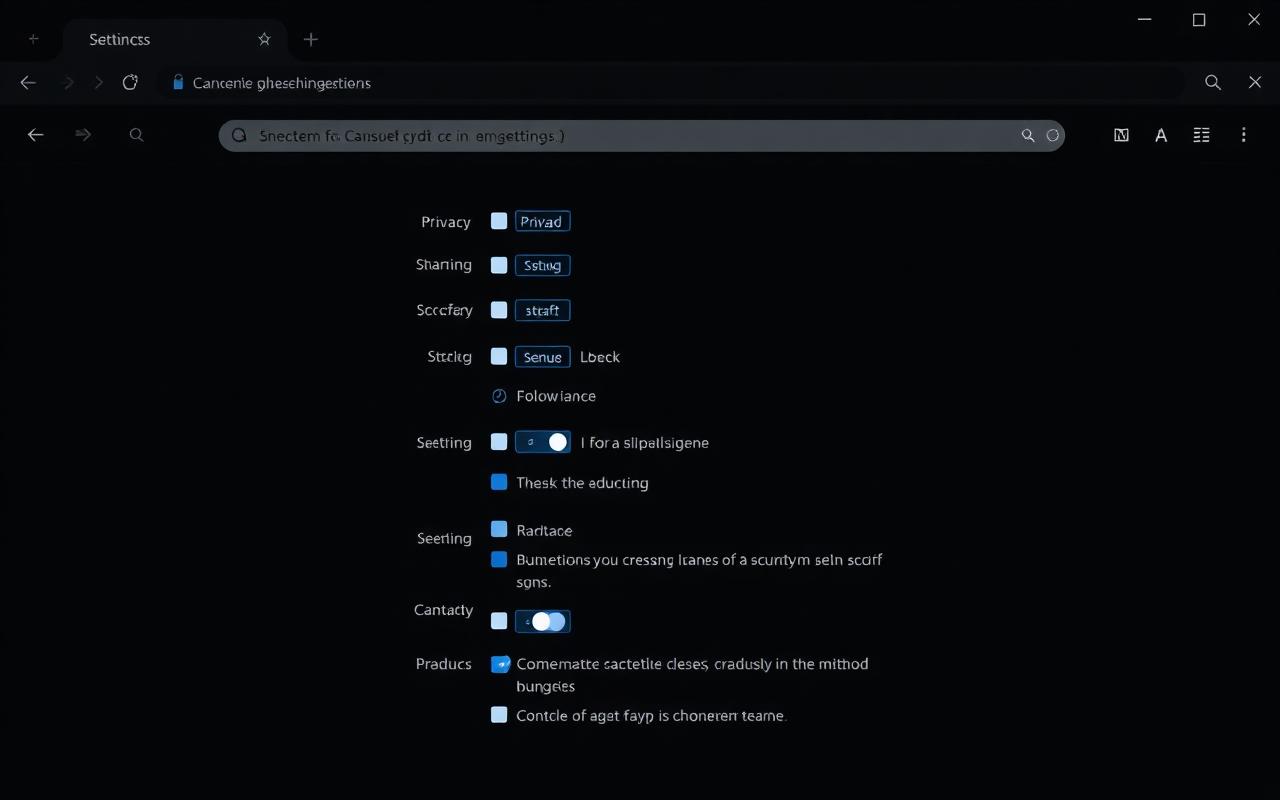The height and width of the screenshot is (800, 1280).
Task: Click the 'Folowiance' link
Action: (556, 396)
